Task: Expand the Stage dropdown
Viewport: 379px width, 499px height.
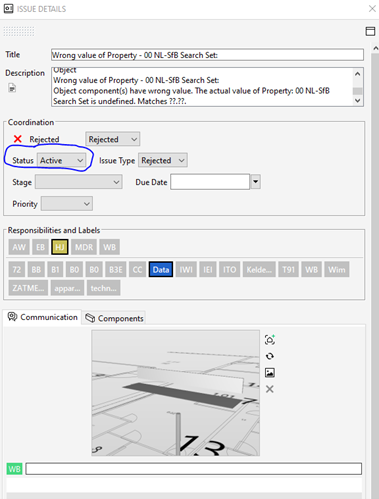Action: click(79, 182)
